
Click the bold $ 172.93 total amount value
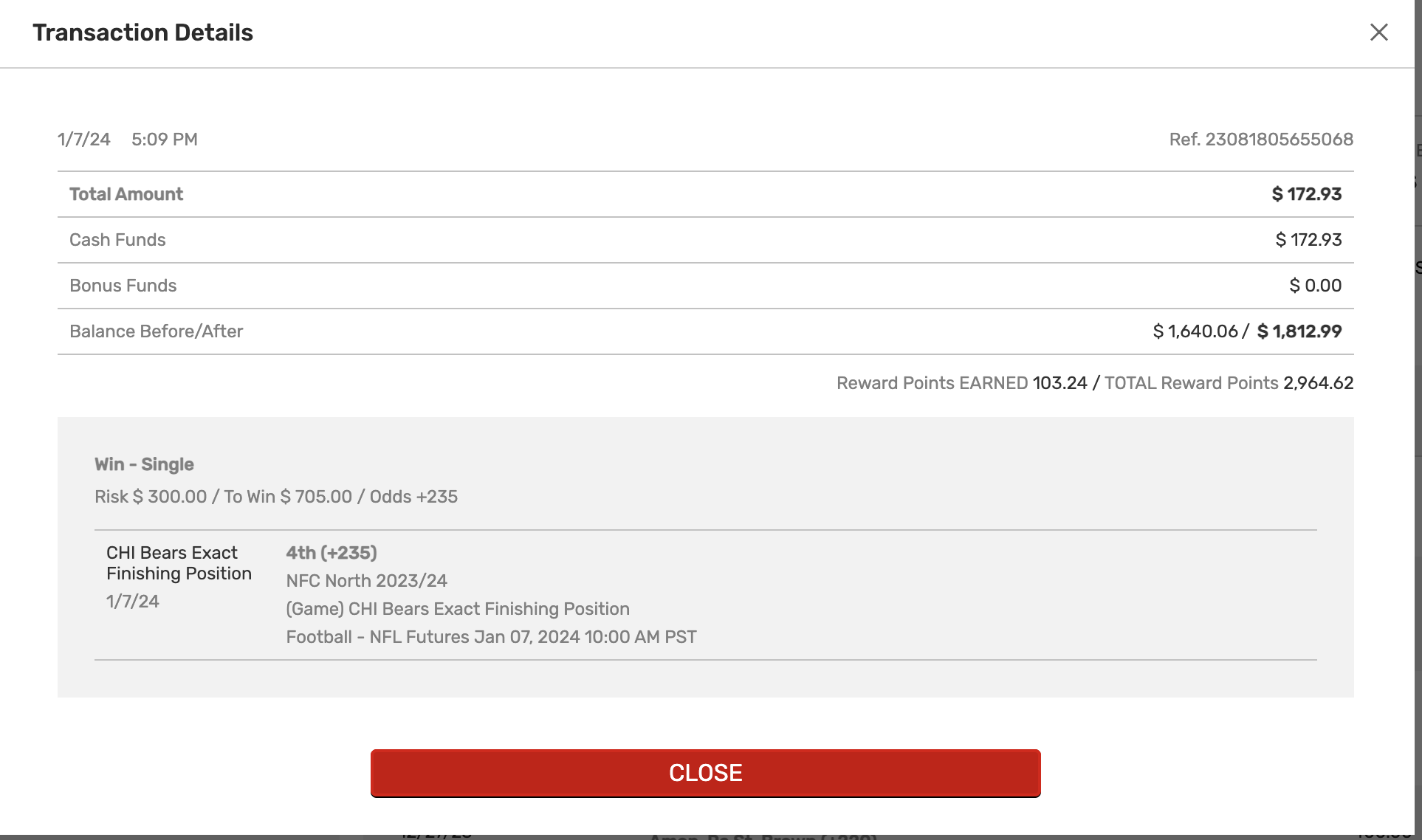[1306, 194]
